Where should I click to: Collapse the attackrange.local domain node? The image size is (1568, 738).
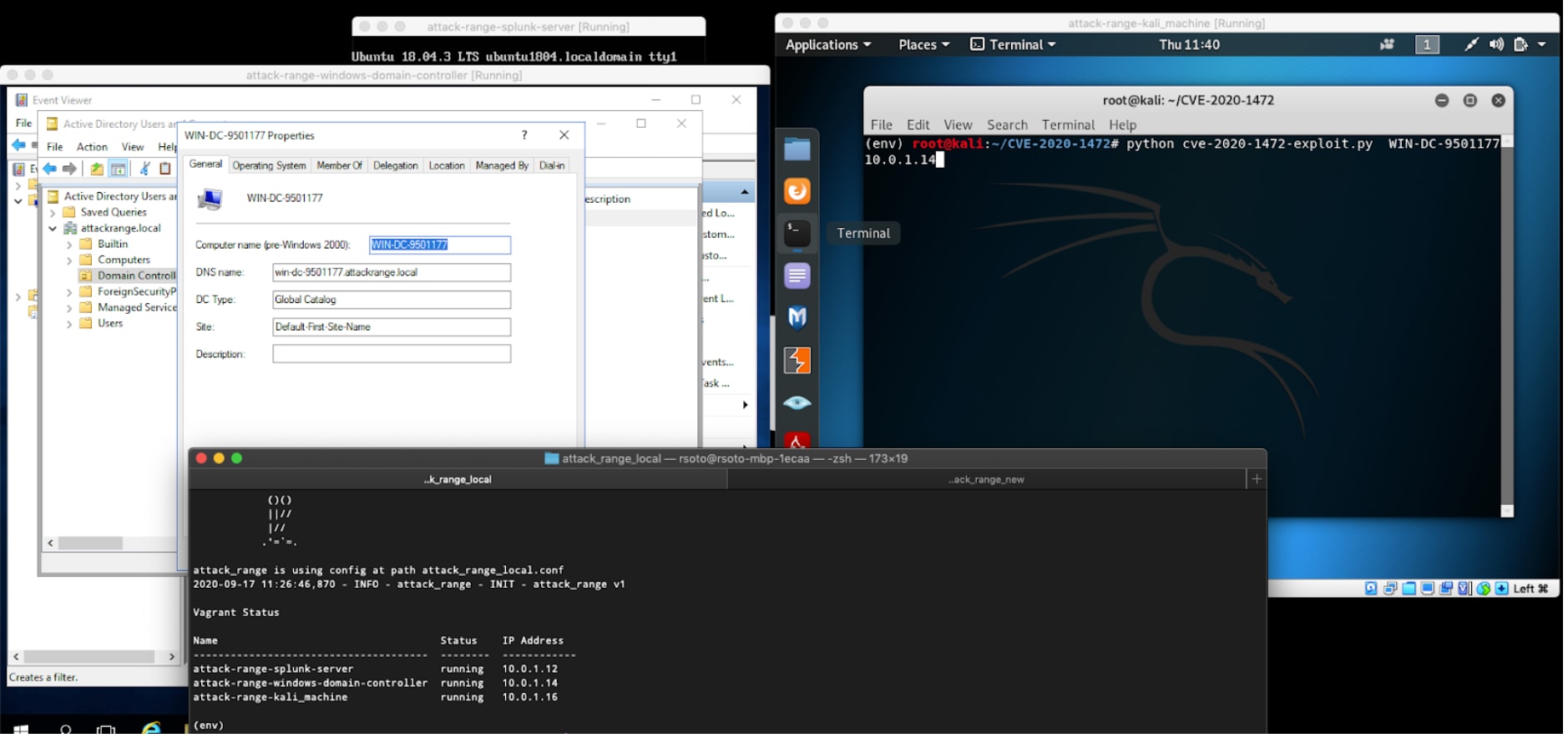point(53,229)
